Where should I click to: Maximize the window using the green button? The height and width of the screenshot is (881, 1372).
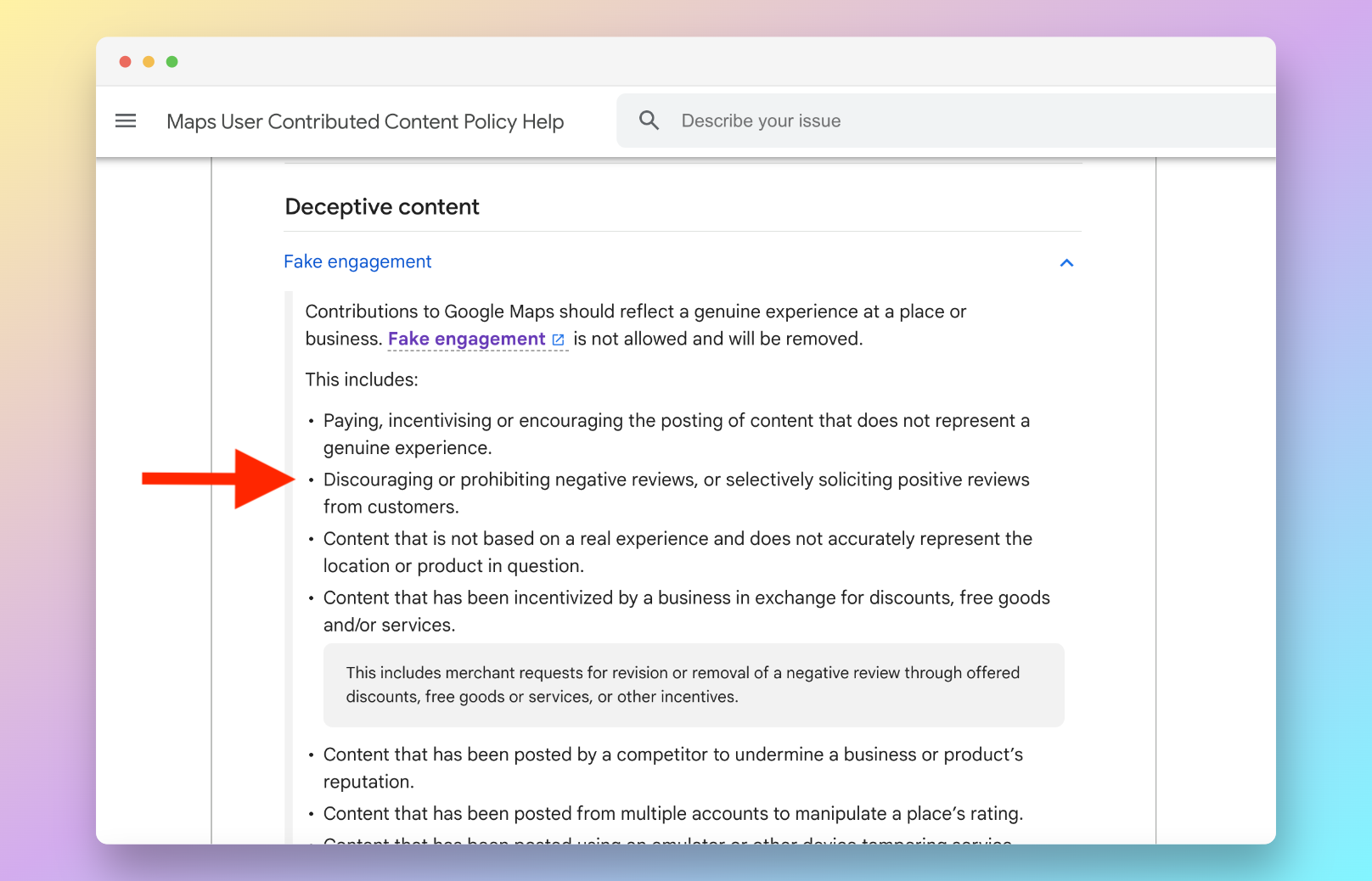[x=172, y=62]
